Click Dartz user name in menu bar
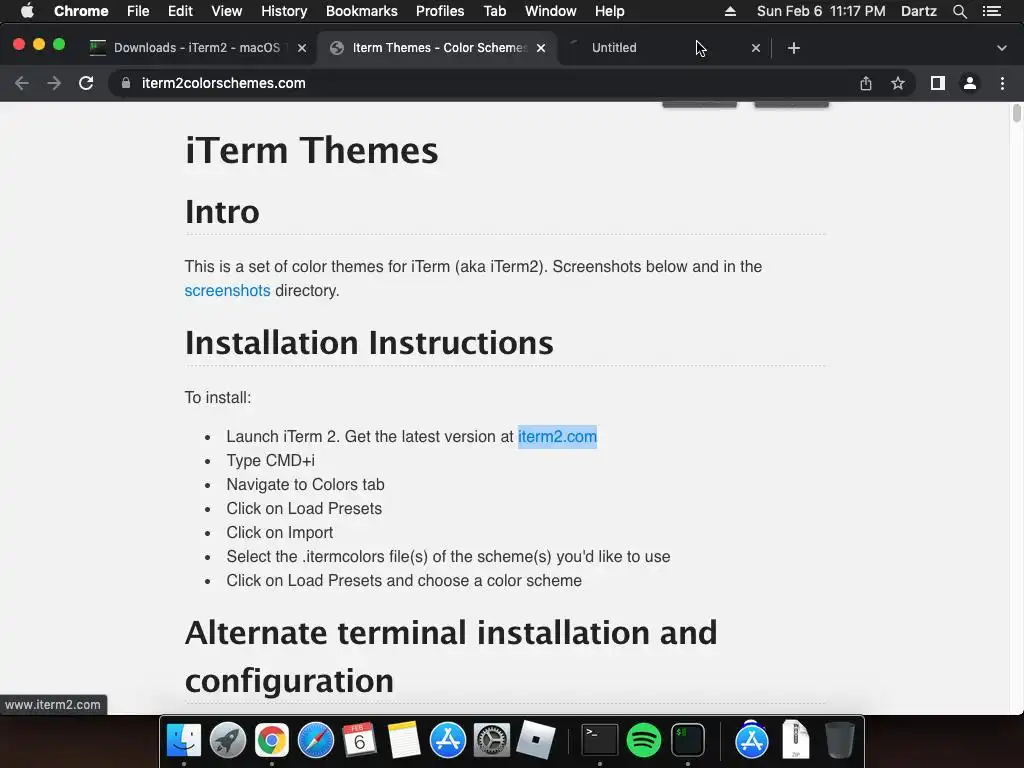The width and height of the screenshot is (1024, 768). tap(918, 11)
